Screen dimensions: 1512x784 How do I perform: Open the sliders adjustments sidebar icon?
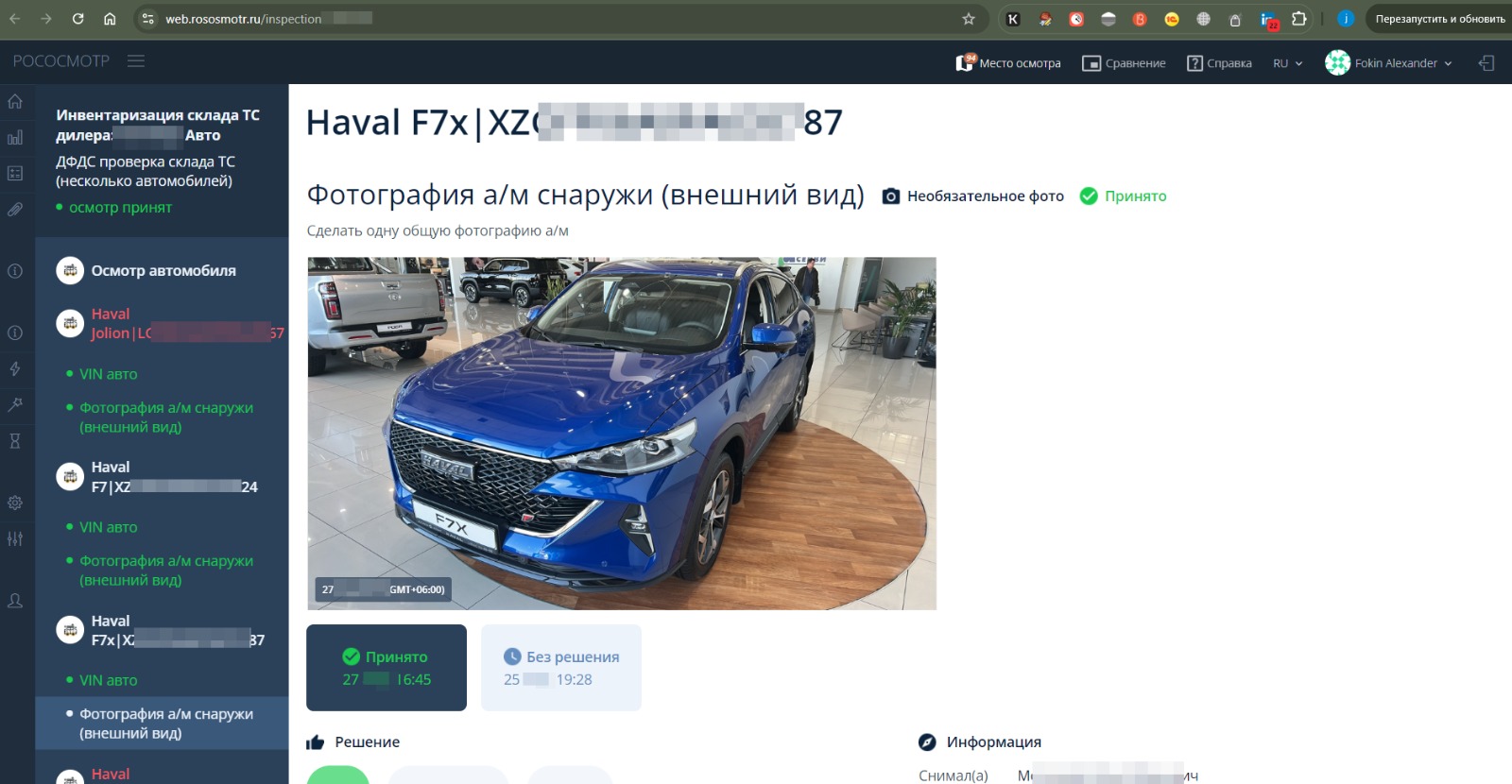[x=15, y=538]
